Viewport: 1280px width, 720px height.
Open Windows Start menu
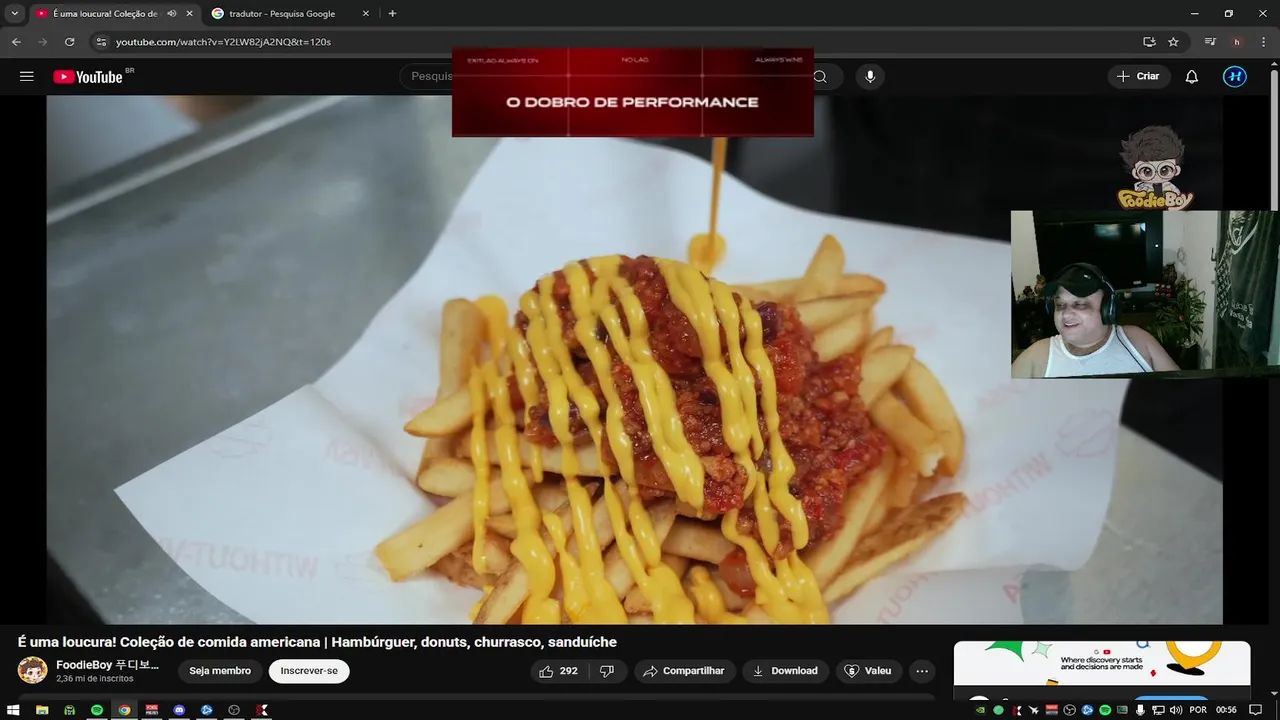pyautogui.click(x=14, y=710)
